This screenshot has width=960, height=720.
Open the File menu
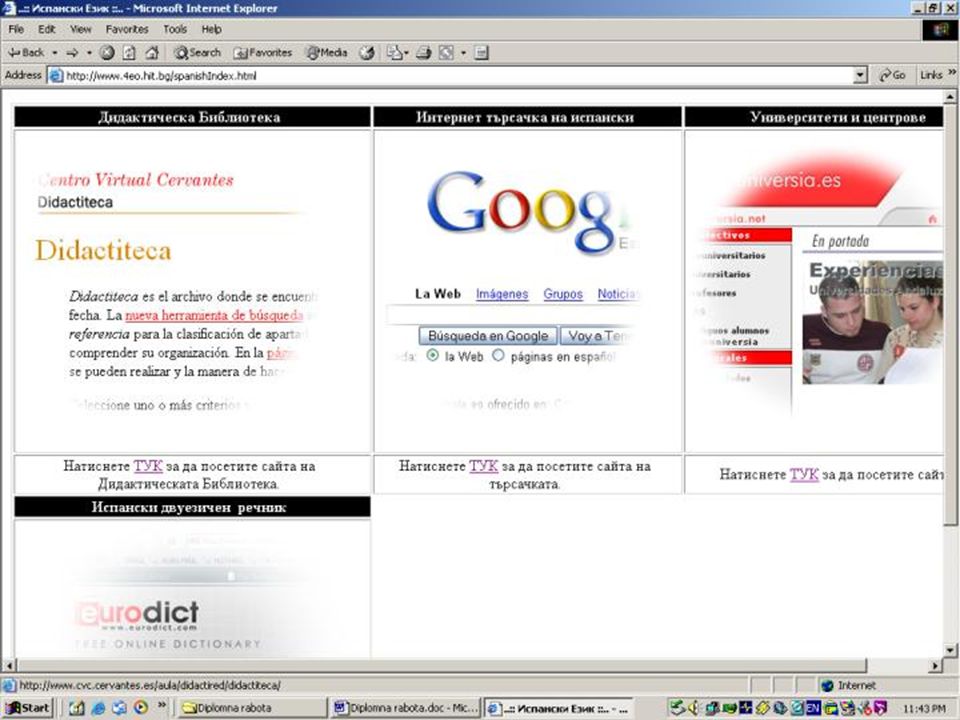[x=16, y=29]
